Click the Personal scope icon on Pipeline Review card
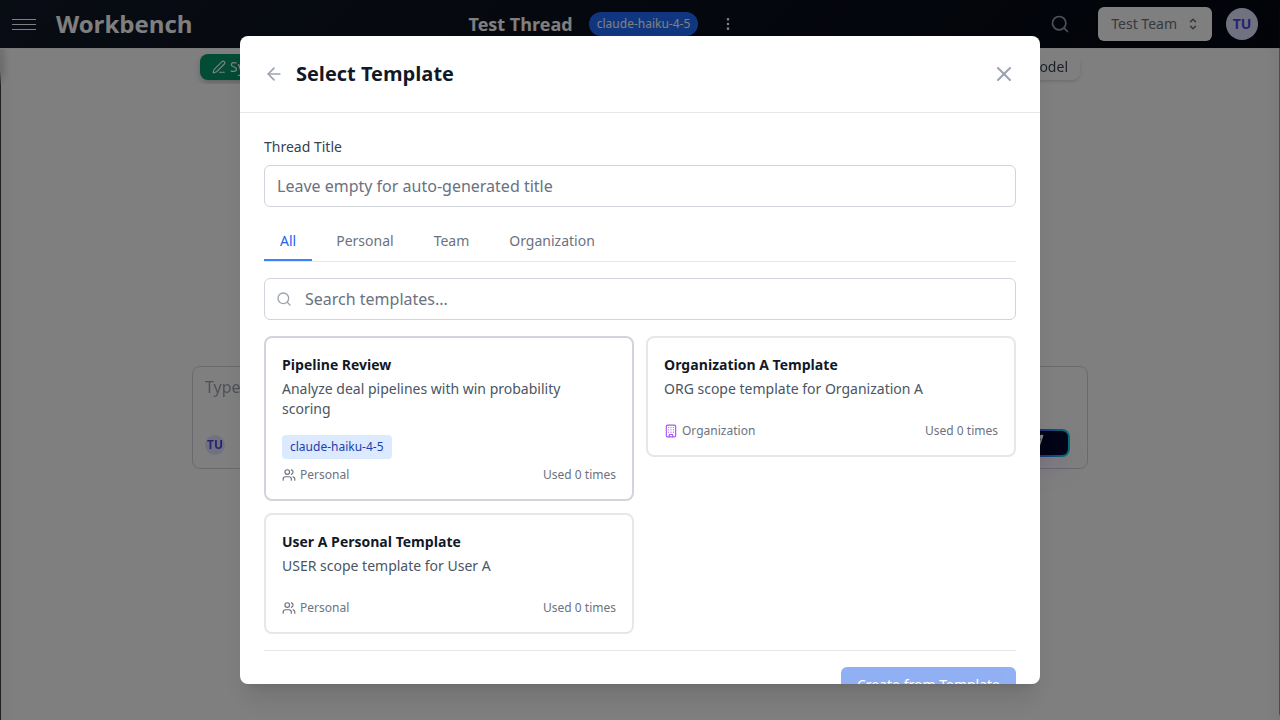 tap(289, 474)
